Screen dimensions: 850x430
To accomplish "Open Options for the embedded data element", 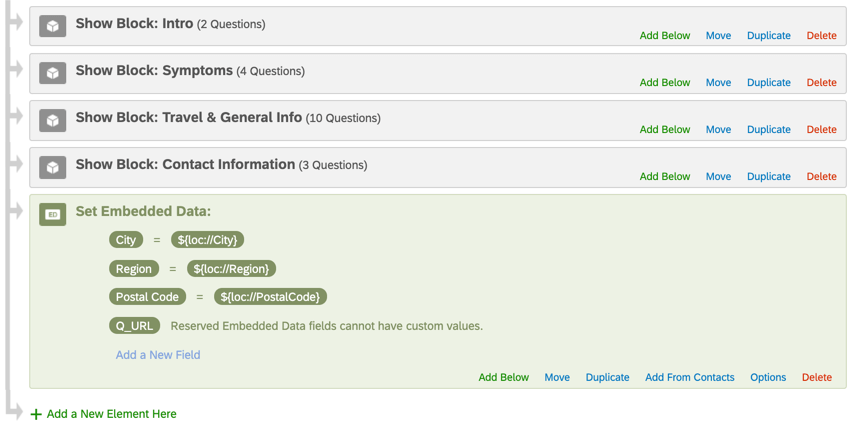I will pos(768,378).
